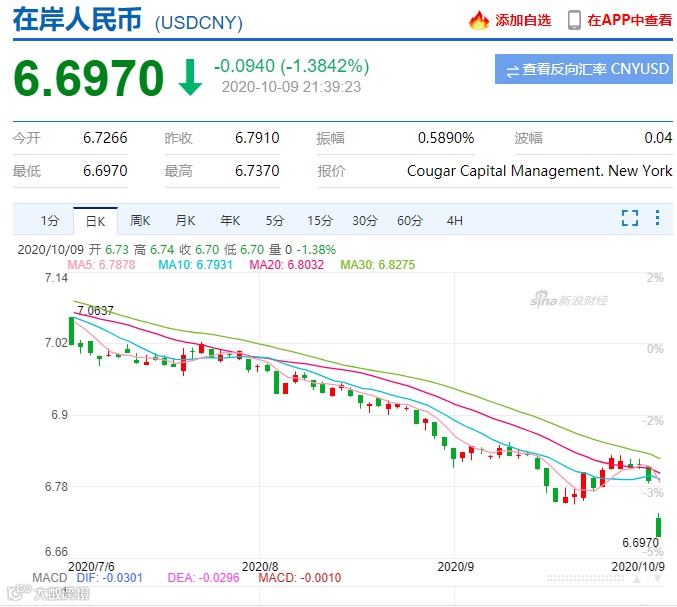Click the green down arrow indicator
This screenshot has width=677, height=607.
coord(190,78)
